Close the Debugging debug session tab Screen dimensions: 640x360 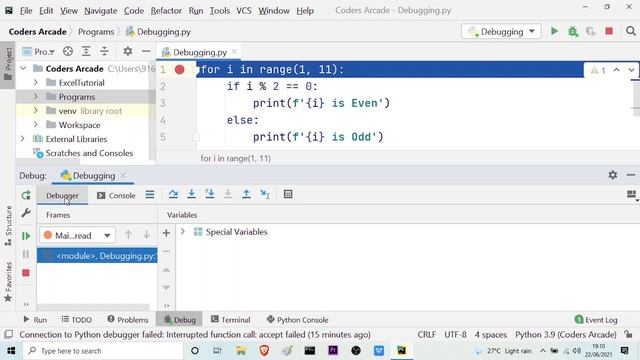coord(123,175)
